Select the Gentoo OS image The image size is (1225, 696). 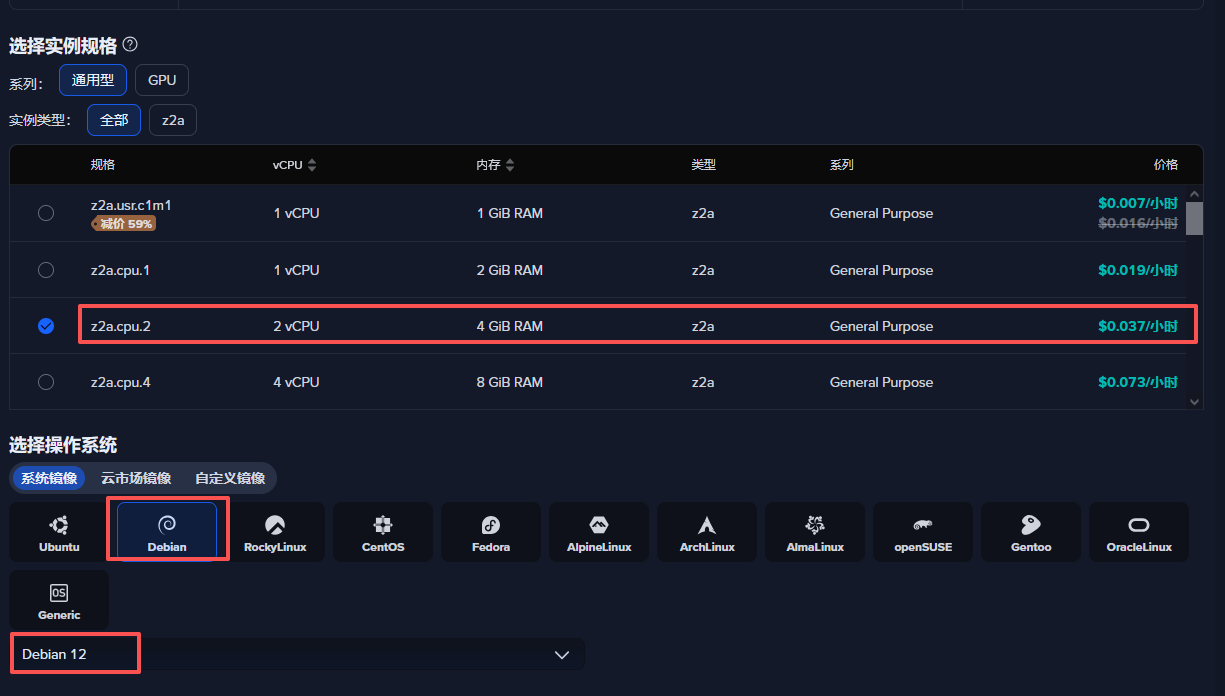pyautogui.click(x=1031, y=532)
